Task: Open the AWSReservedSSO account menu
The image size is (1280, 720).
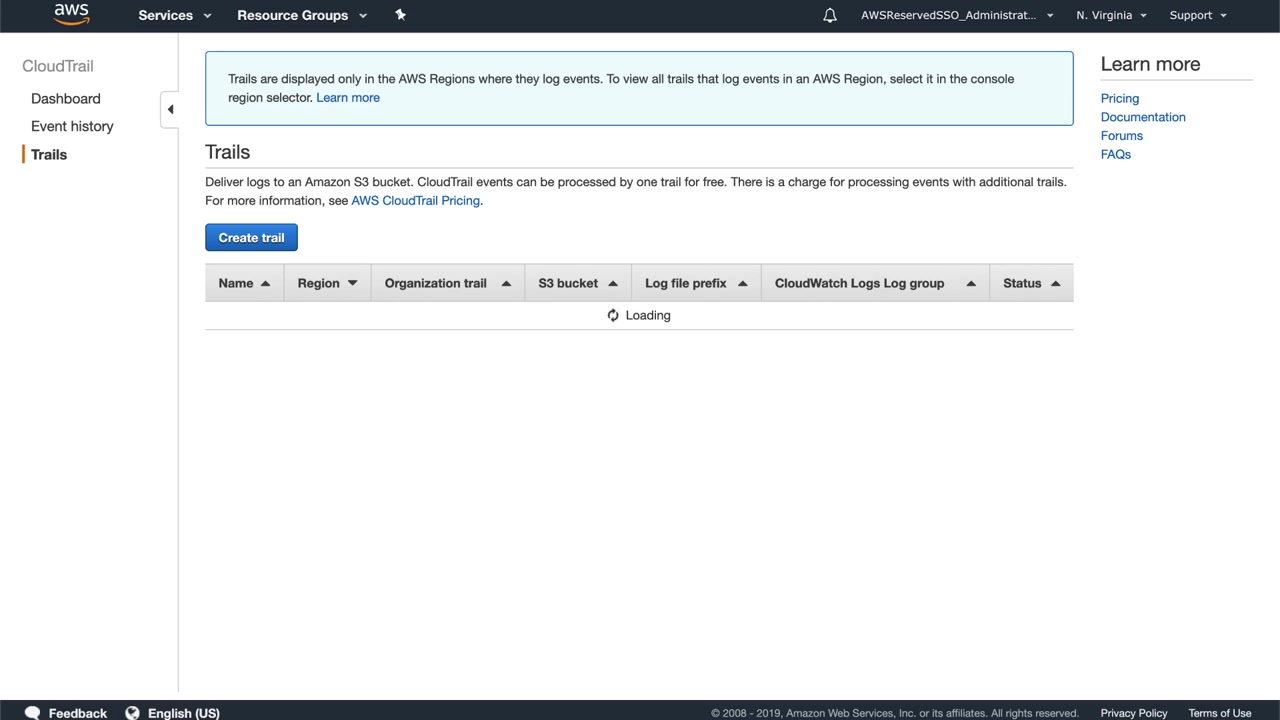Action: pyautogui.click(x=957, y=15)
